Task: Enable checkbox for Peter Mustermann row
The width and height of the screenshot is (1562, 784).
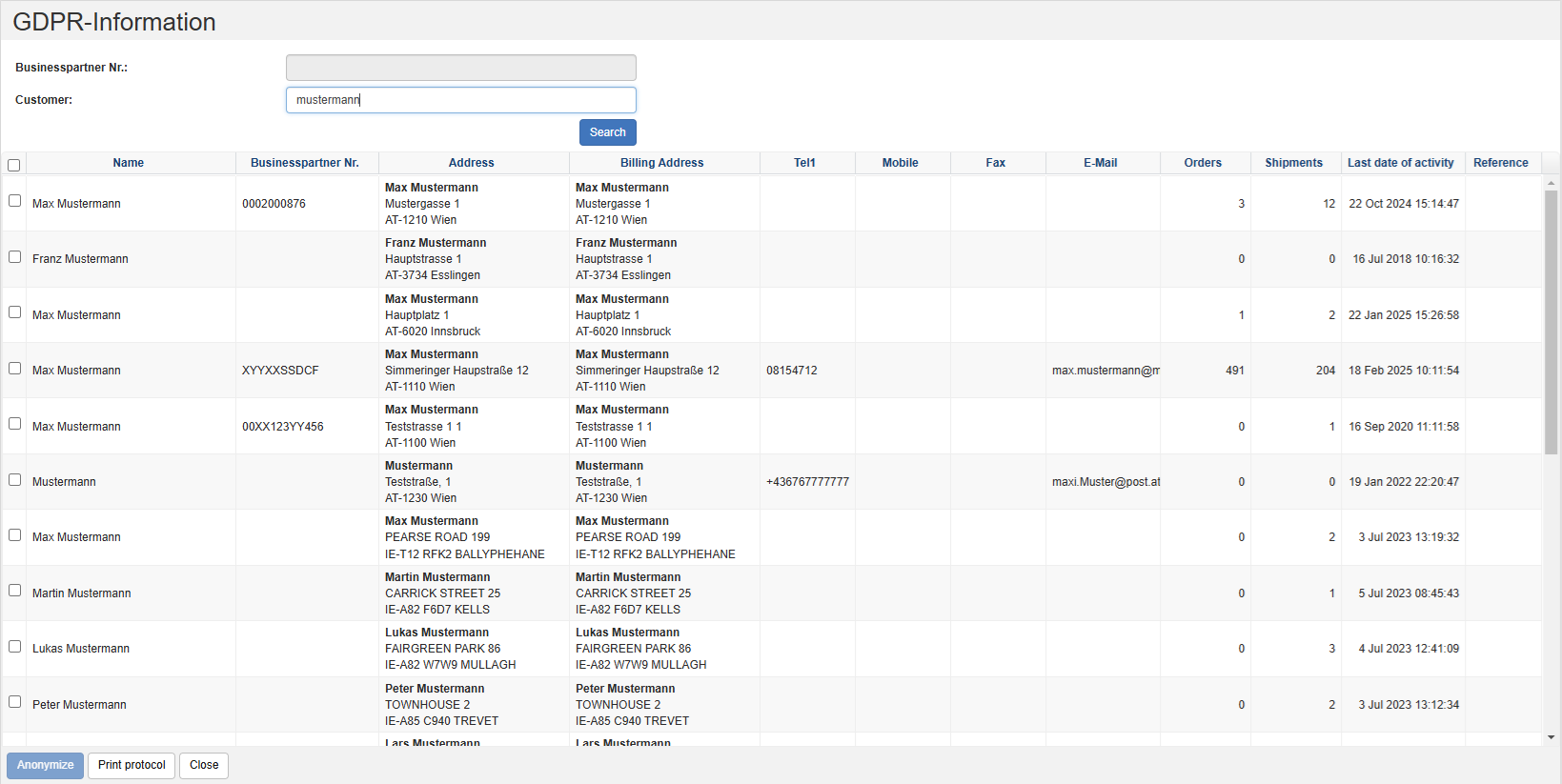Action: click(14, 702)
